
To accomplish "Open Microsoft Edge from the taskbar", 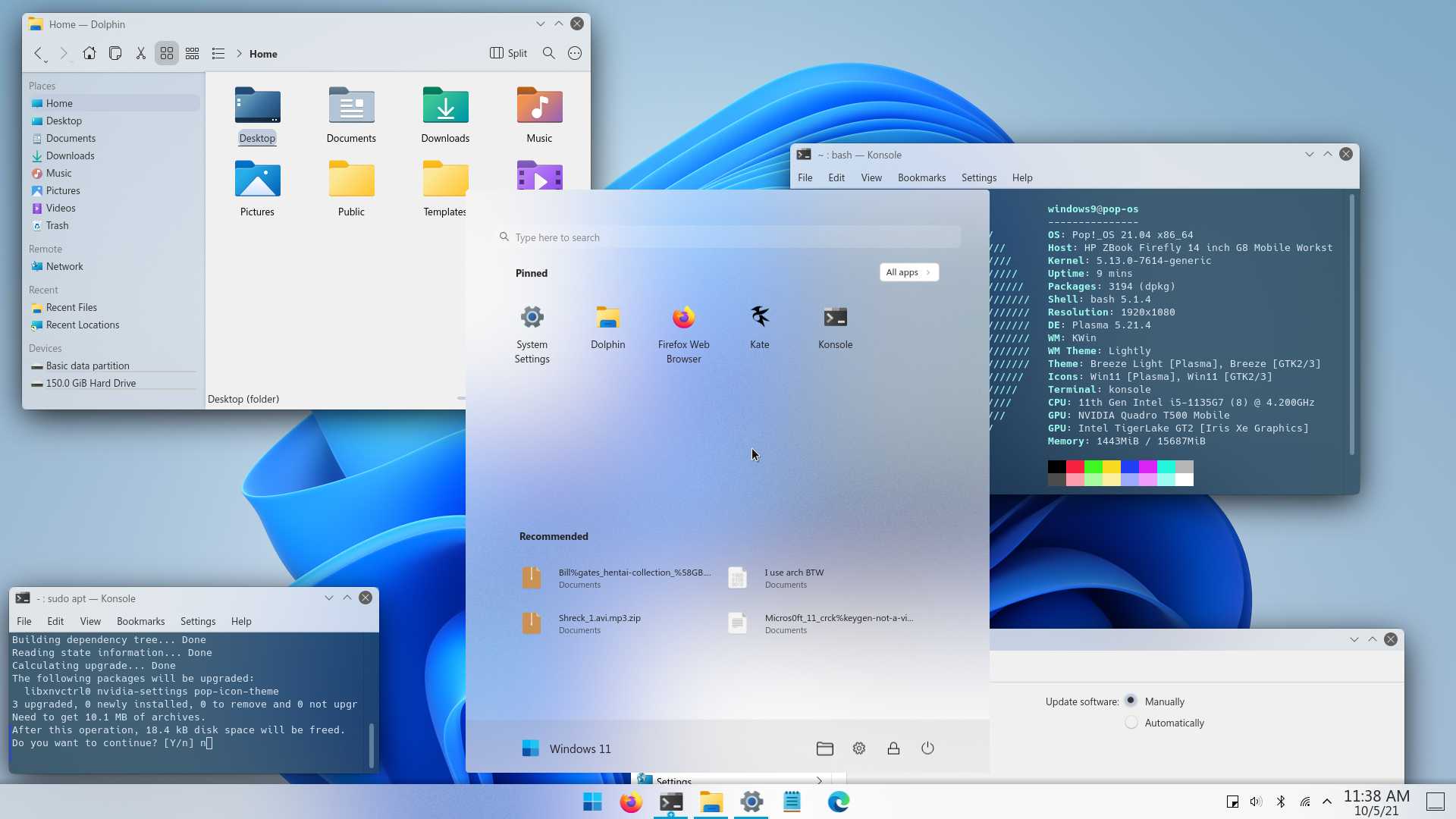I will [838, 802].
